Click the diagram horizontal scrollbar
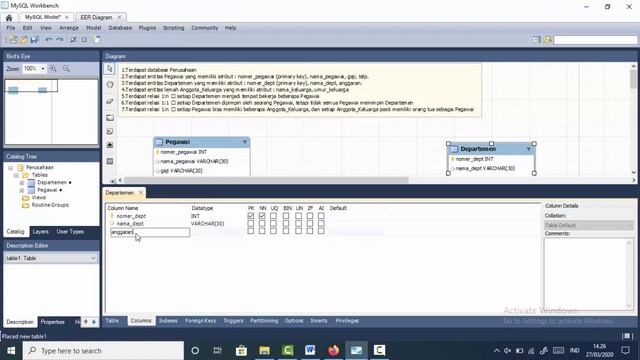The image size is (640, 360). tap(266, 180)
